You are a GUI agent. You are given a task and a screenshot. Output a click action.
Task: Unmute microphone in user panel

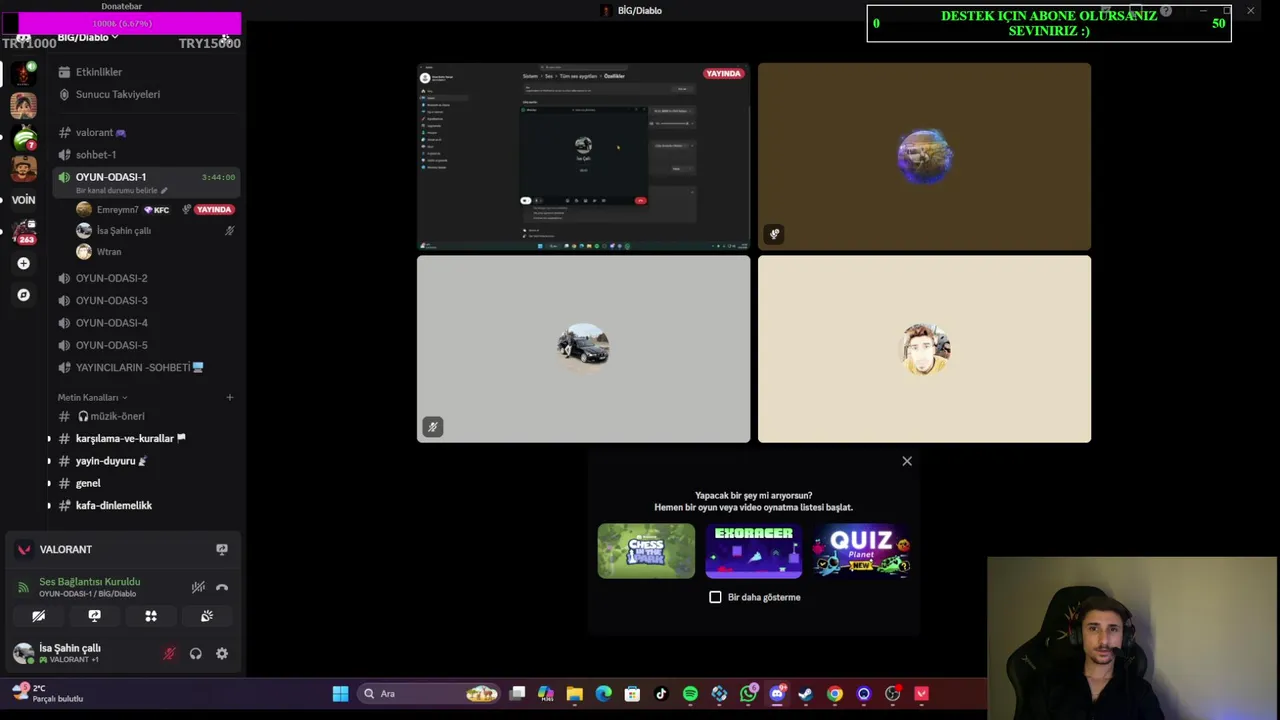click(169, 654)
